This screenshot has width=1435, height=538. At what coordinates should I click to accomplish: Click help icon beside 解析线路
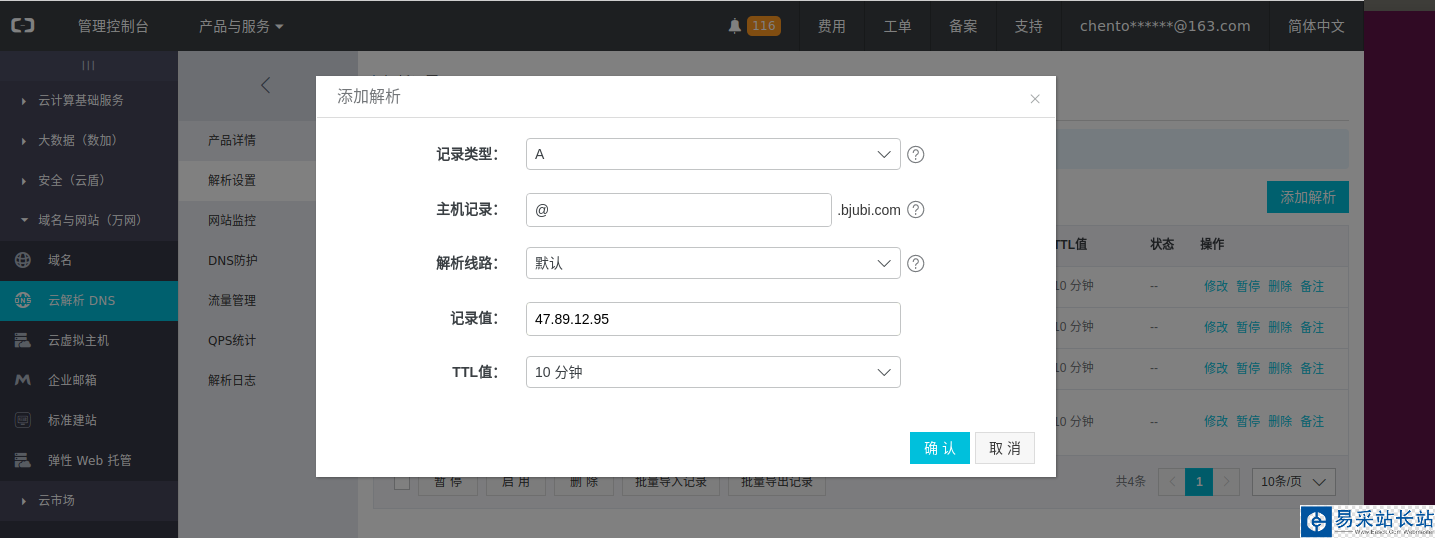point(915,264)
